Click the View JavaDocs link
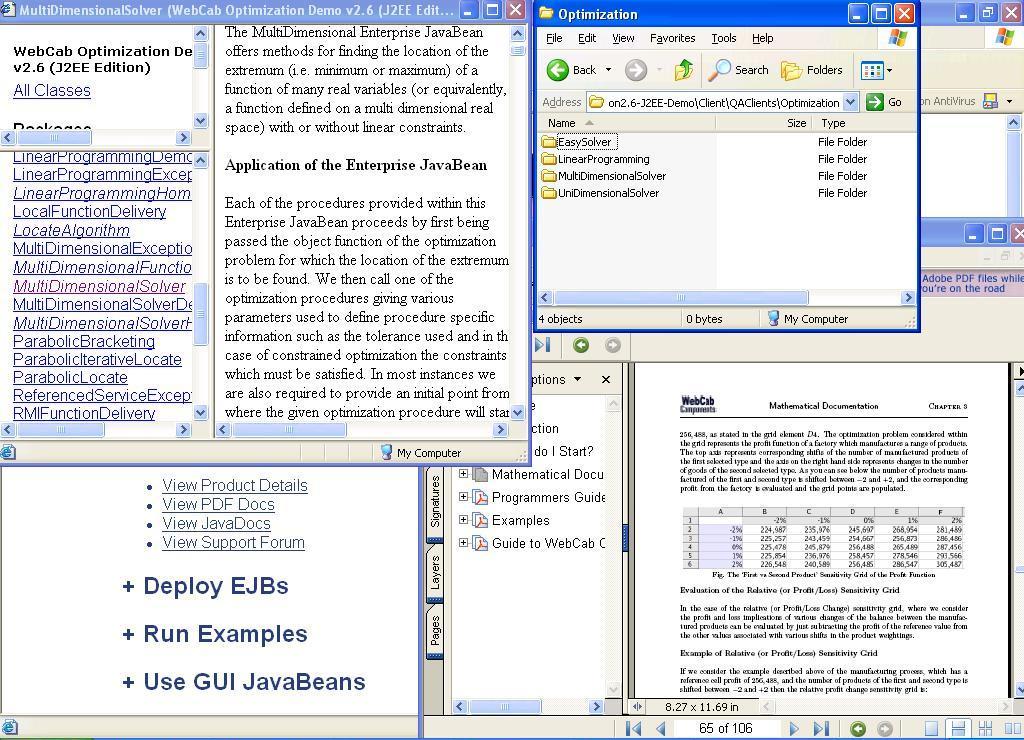 pos(216,524)
